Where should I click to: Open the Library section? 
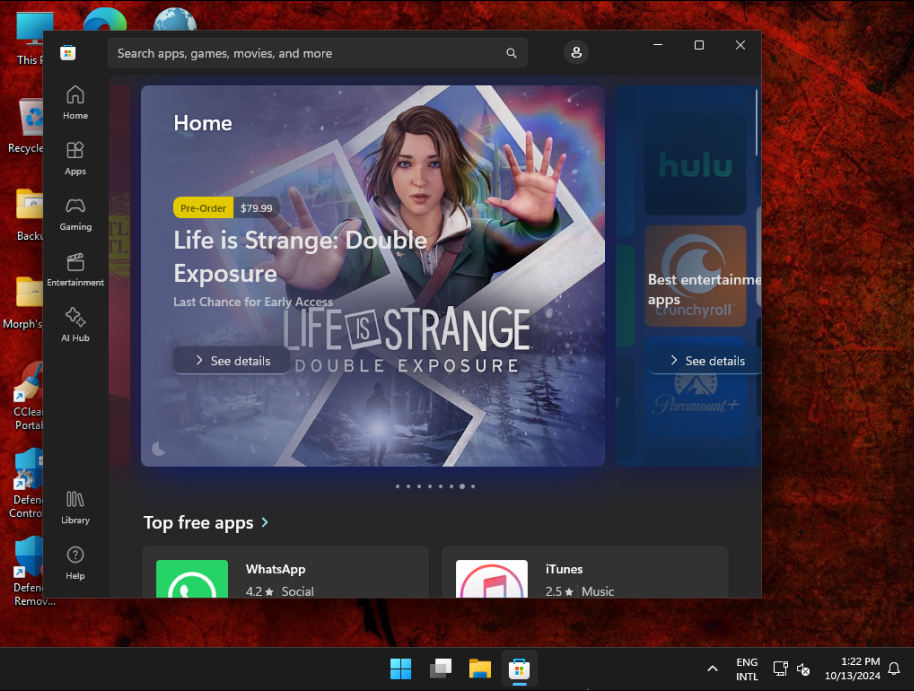point(75,507)
